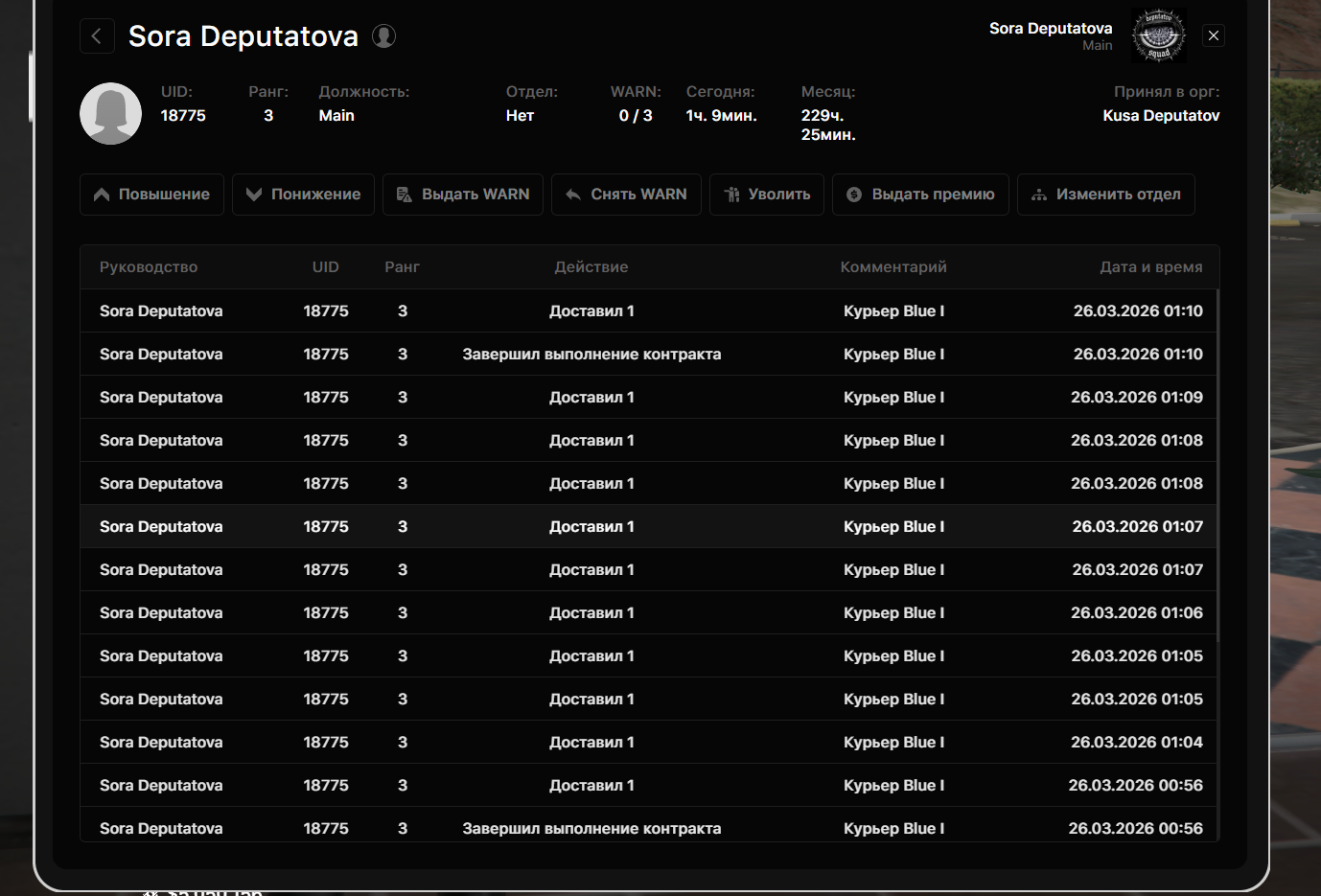The height and width of the screenshot is (896, 1321).
Task: Click the log table vertical scrollbar
Action: pos(1217,460)
